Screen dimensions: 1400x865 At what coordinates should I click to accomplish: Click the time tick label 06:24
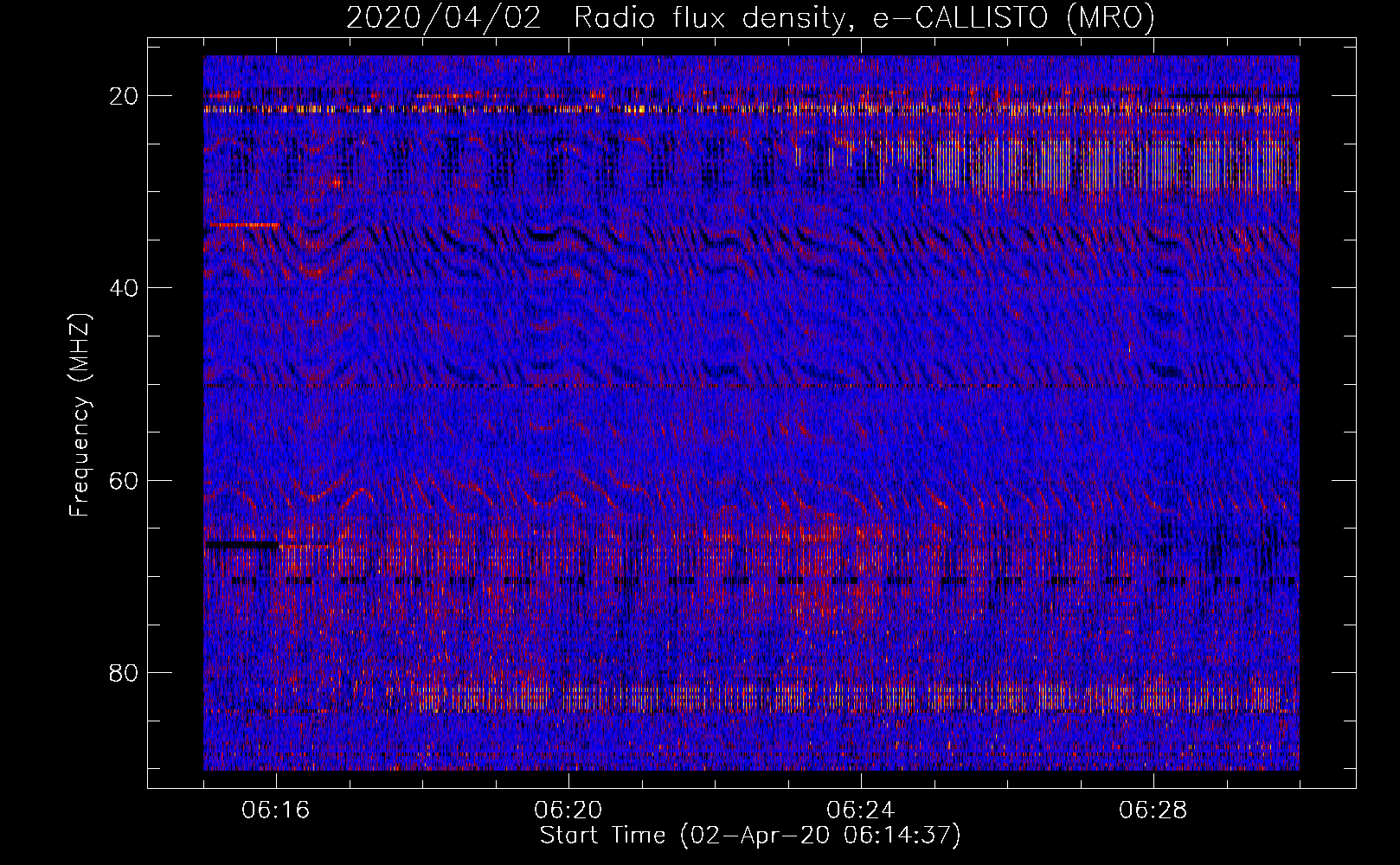[x=861, y=811]
